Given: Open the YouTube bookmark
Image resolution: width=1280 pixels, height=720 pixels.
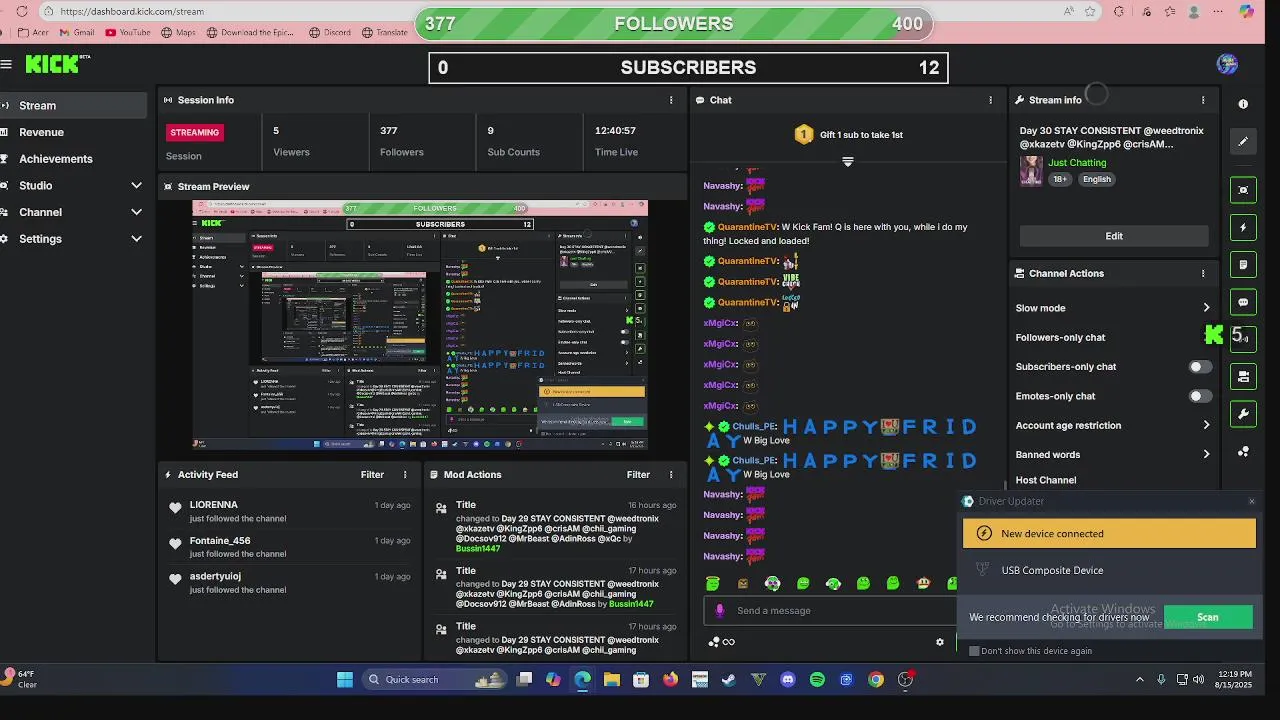Looking at the screenshot, I should [x=127, y=32].
